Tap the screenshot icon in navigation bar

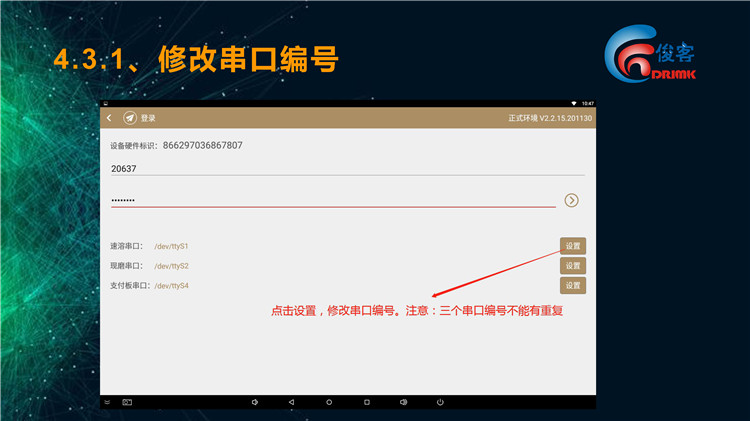127,402
